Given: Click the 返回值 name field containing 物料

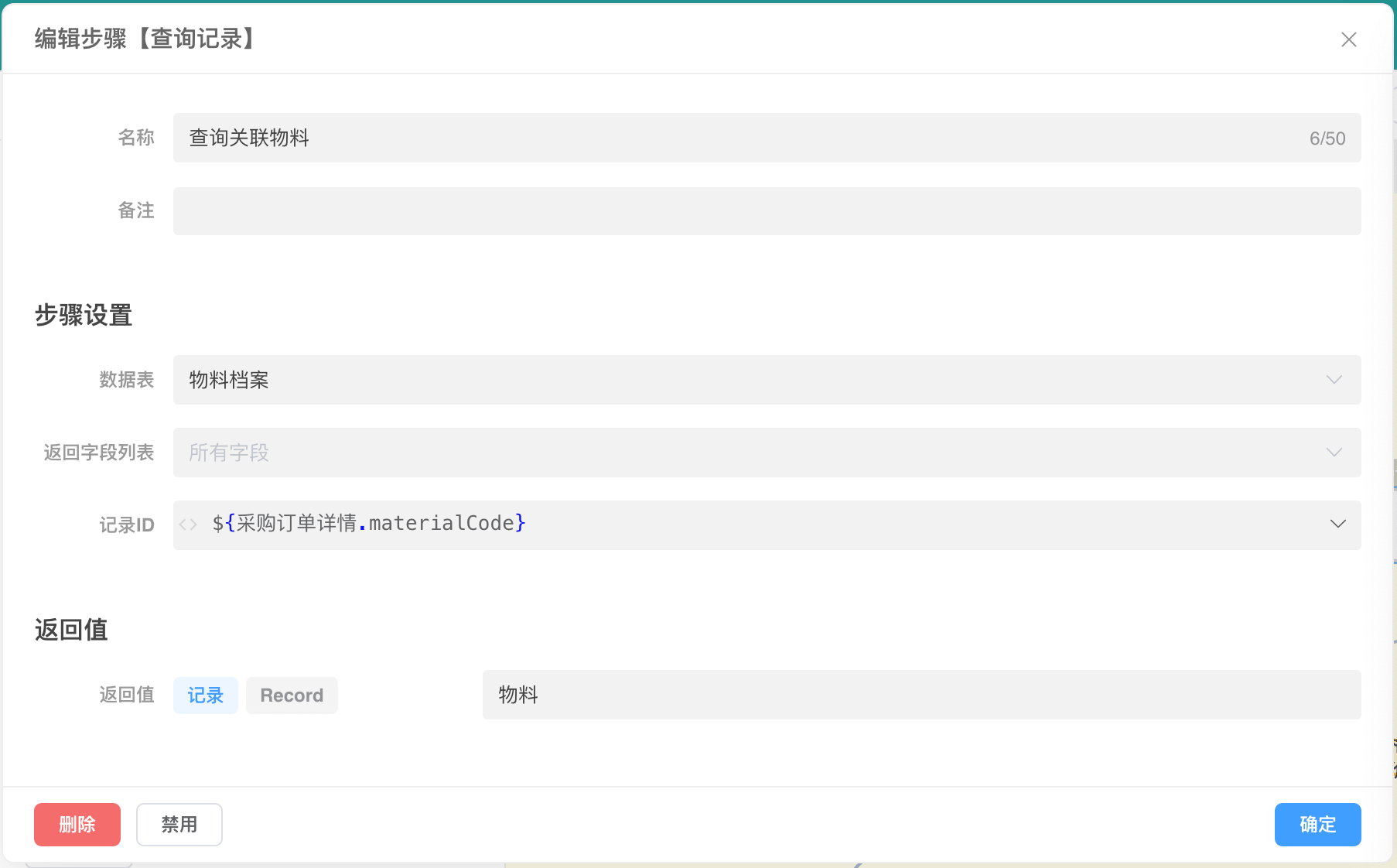Looking at the screenshot, I should tap(921, 695).
